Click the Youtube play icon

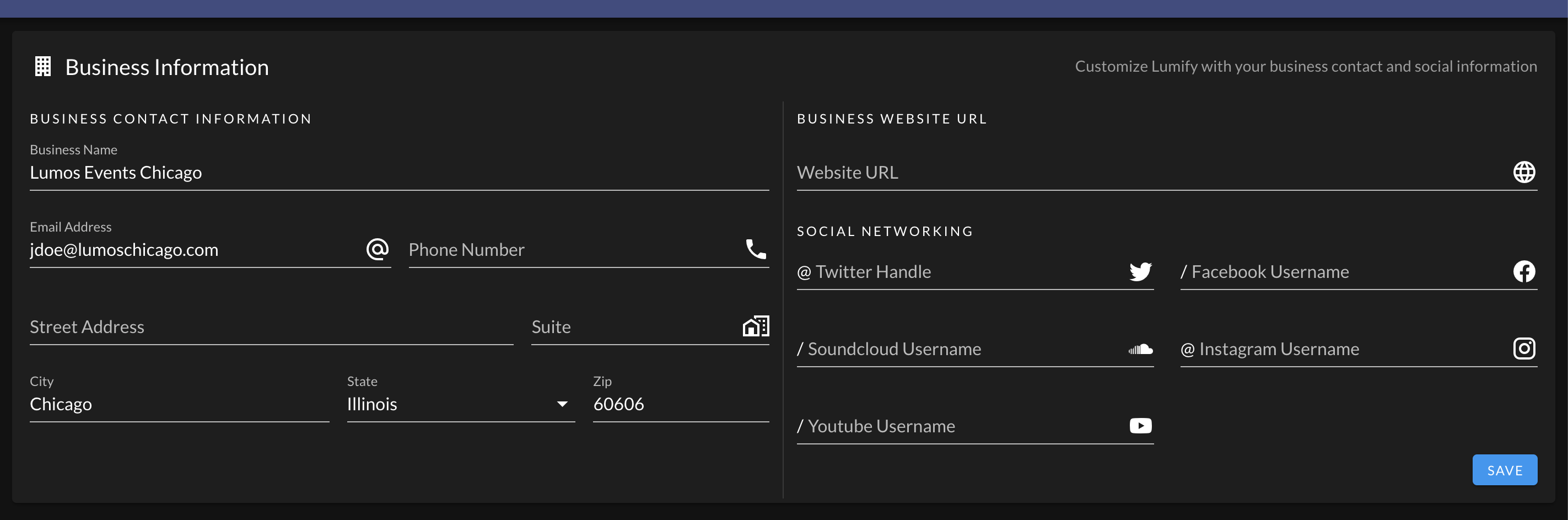tap(1140, 426)
